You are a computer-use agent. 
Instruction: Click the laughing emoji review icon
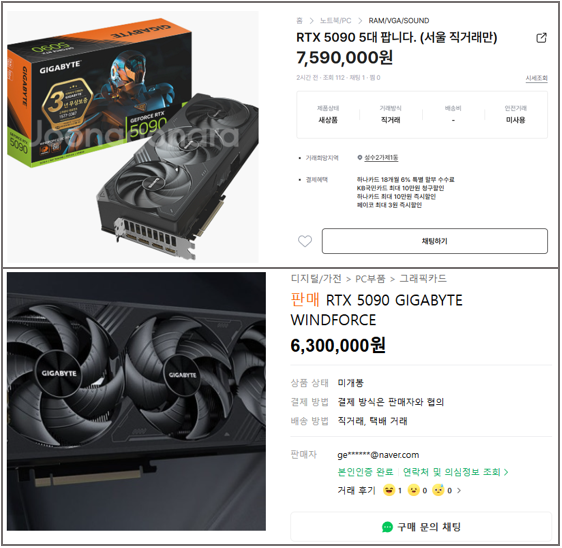coord(389,490)
